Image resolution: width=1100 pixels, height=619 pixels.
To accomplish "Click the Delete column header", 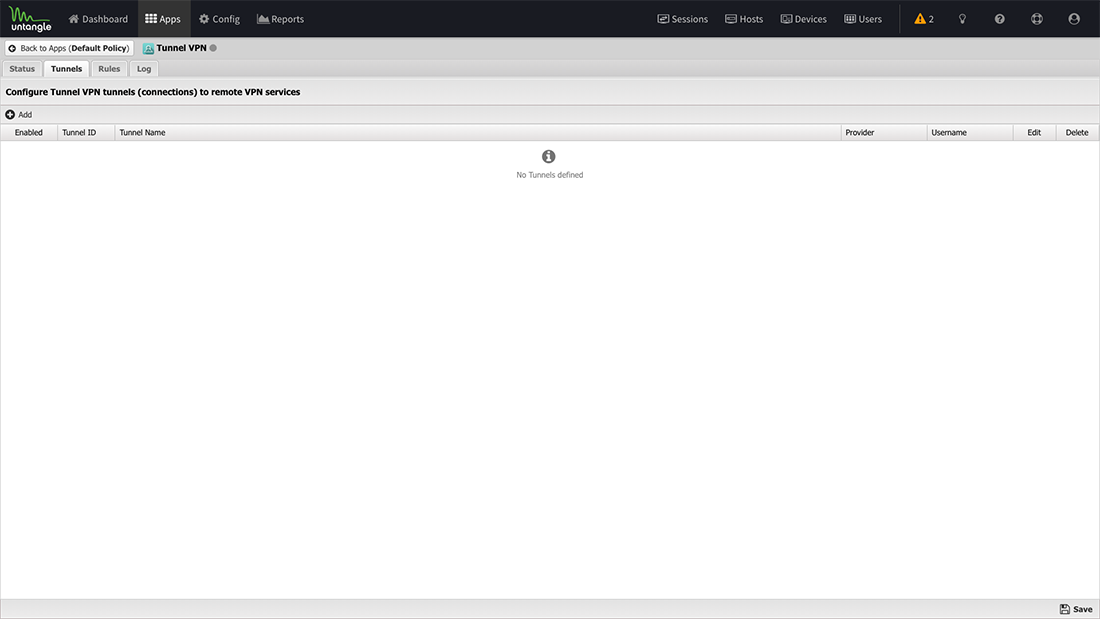I will pos(1077,133).
